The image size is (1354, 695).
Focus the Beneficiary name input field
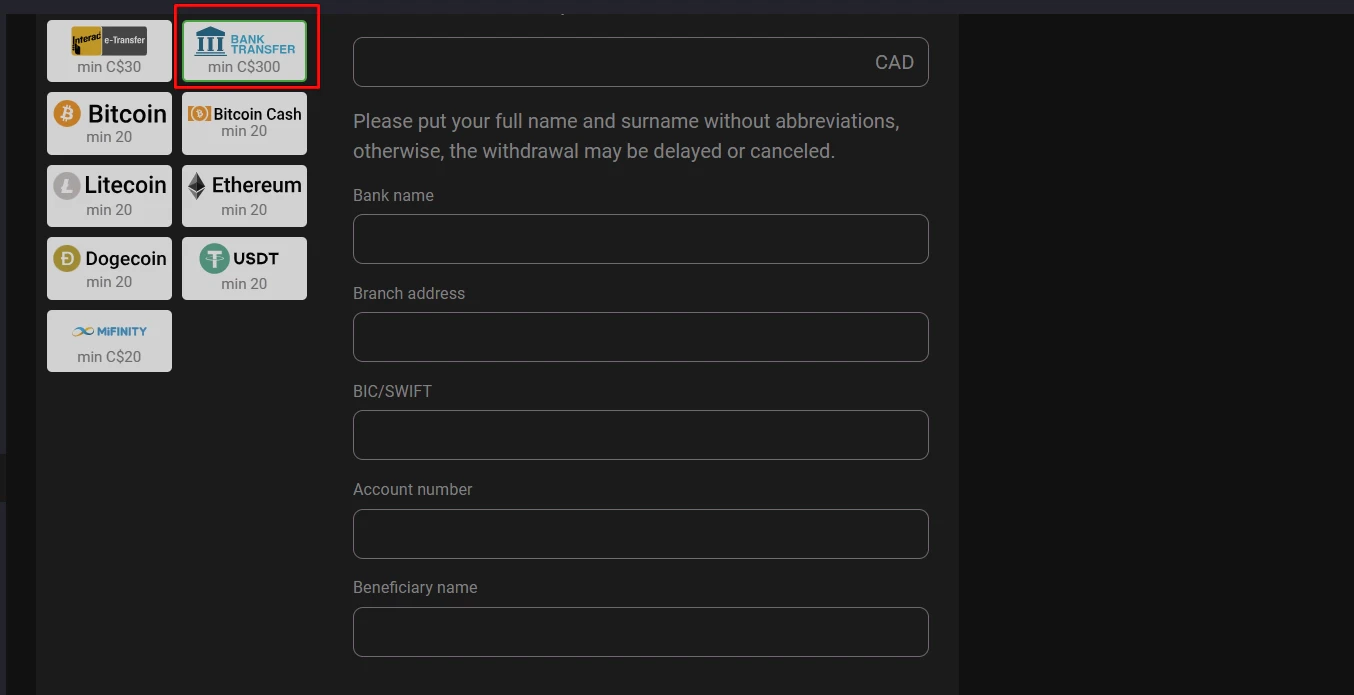tap(640, 632)
